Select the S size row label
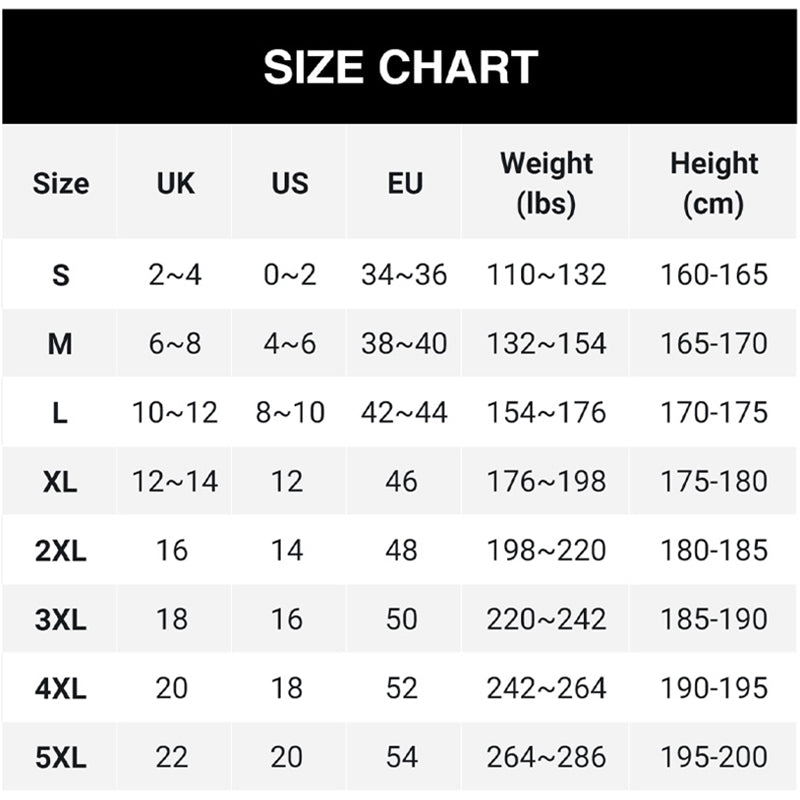The image size is (800, 800). coord(60,275)
